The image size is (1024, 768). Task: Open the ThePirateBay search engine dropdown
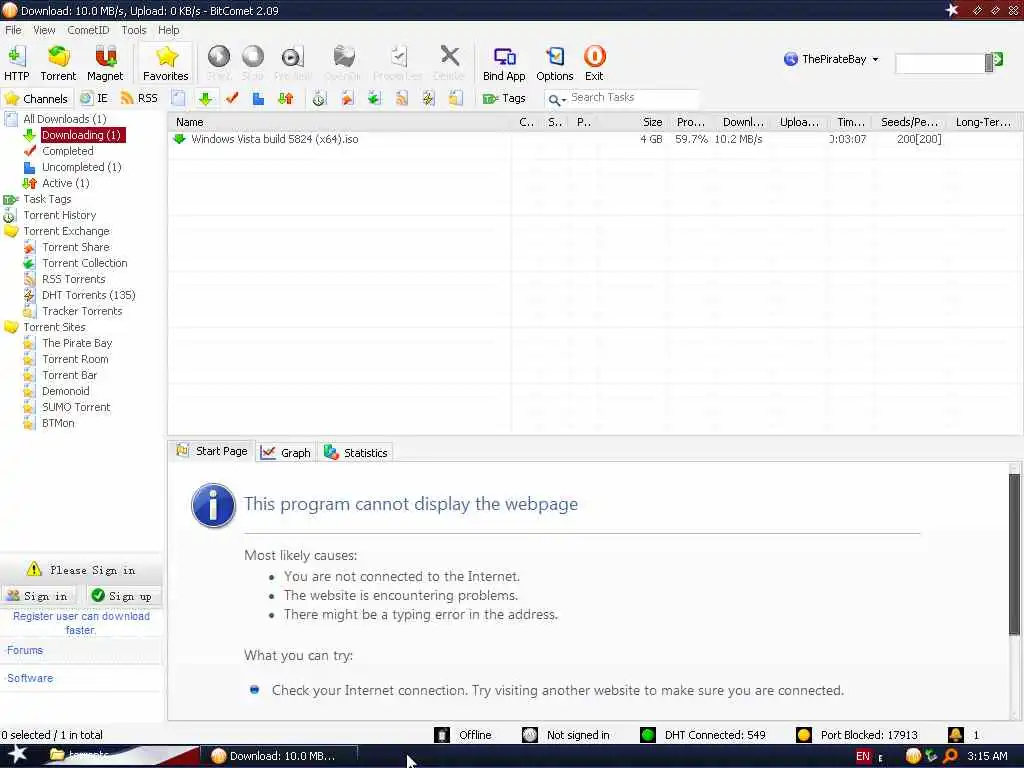point(831,59)
